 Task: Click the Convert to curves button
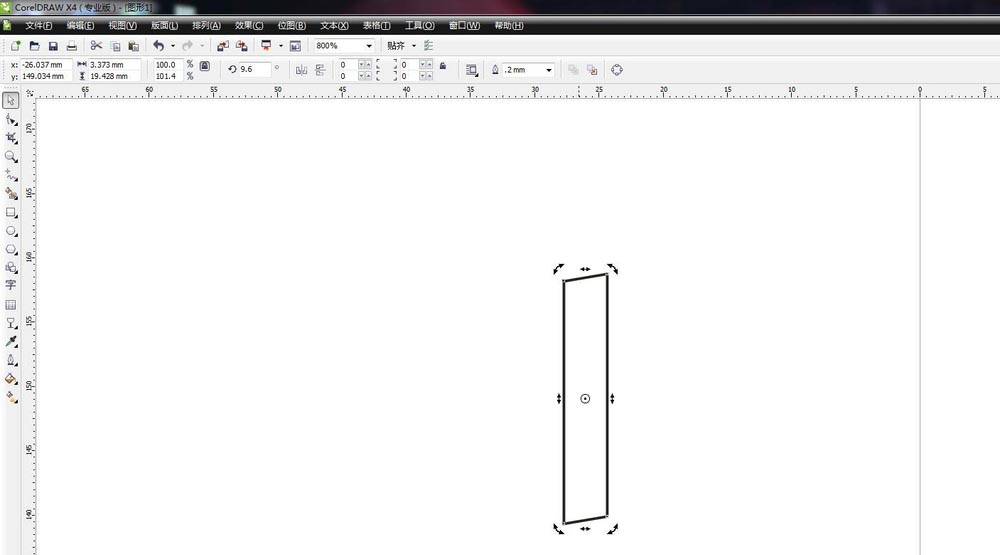(x=617, y=69)
